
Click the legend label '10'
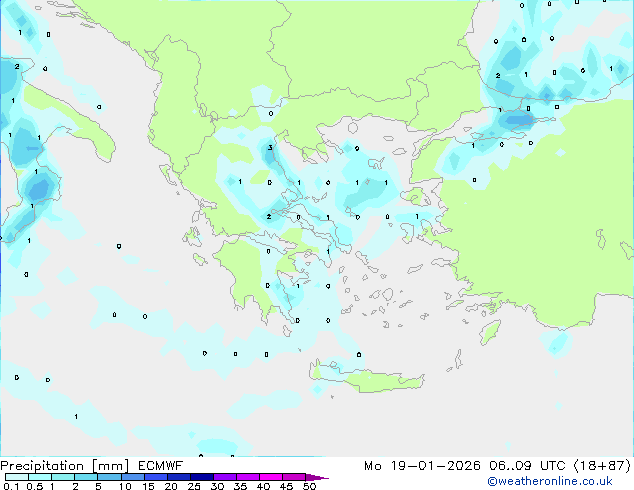click(x=125, y=486)
